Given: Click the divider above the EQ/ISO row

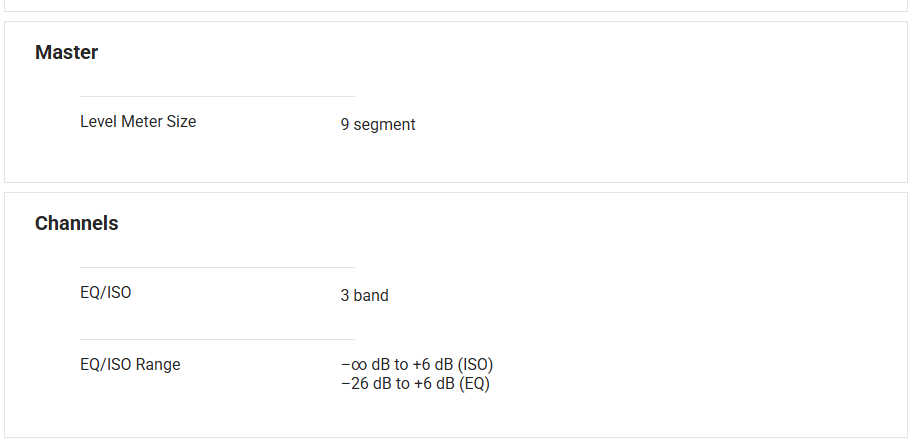Looking at the screenshot, I should 217,268.
